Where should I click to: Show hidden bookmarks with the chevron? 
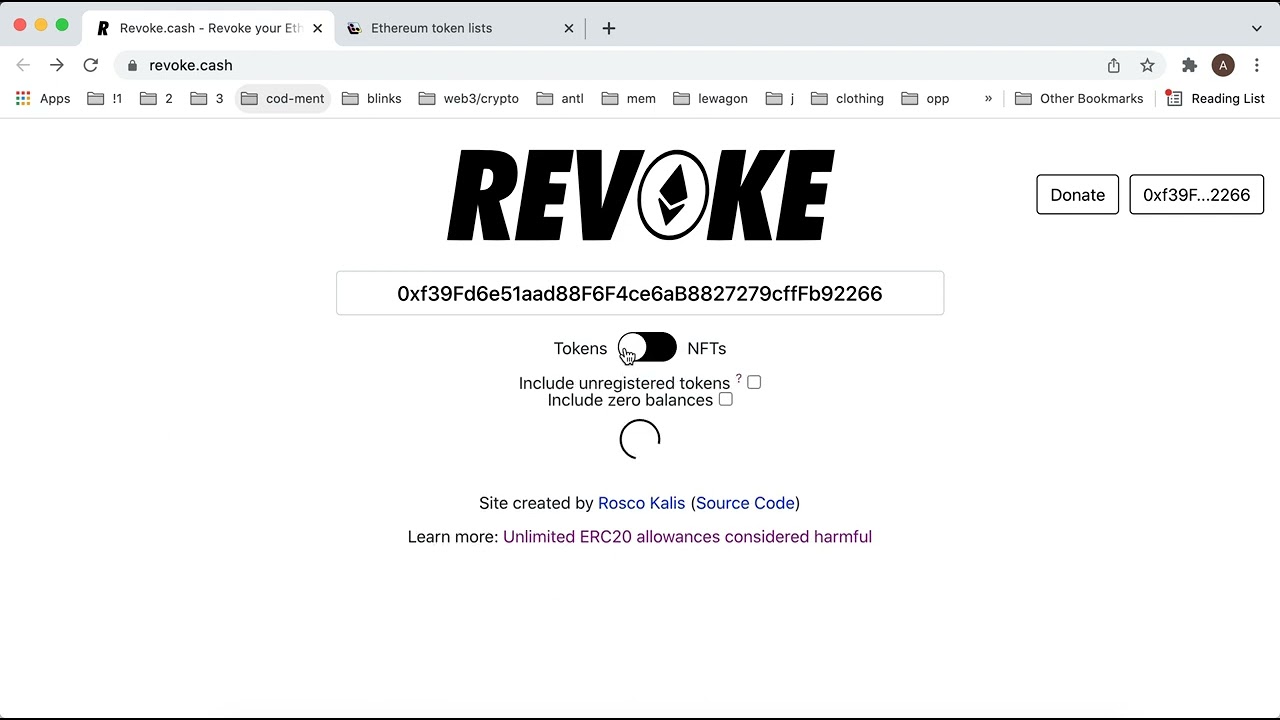pyautogui.click(x=988, y=98)
